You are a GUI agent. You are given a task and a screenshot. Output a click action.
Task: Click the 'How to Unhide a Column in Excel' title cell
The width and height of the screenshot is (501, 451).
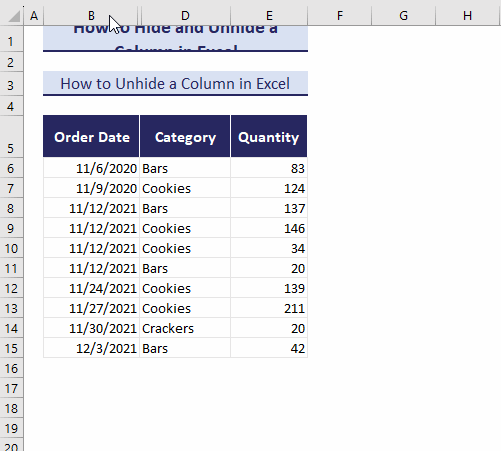pos(175,83)
